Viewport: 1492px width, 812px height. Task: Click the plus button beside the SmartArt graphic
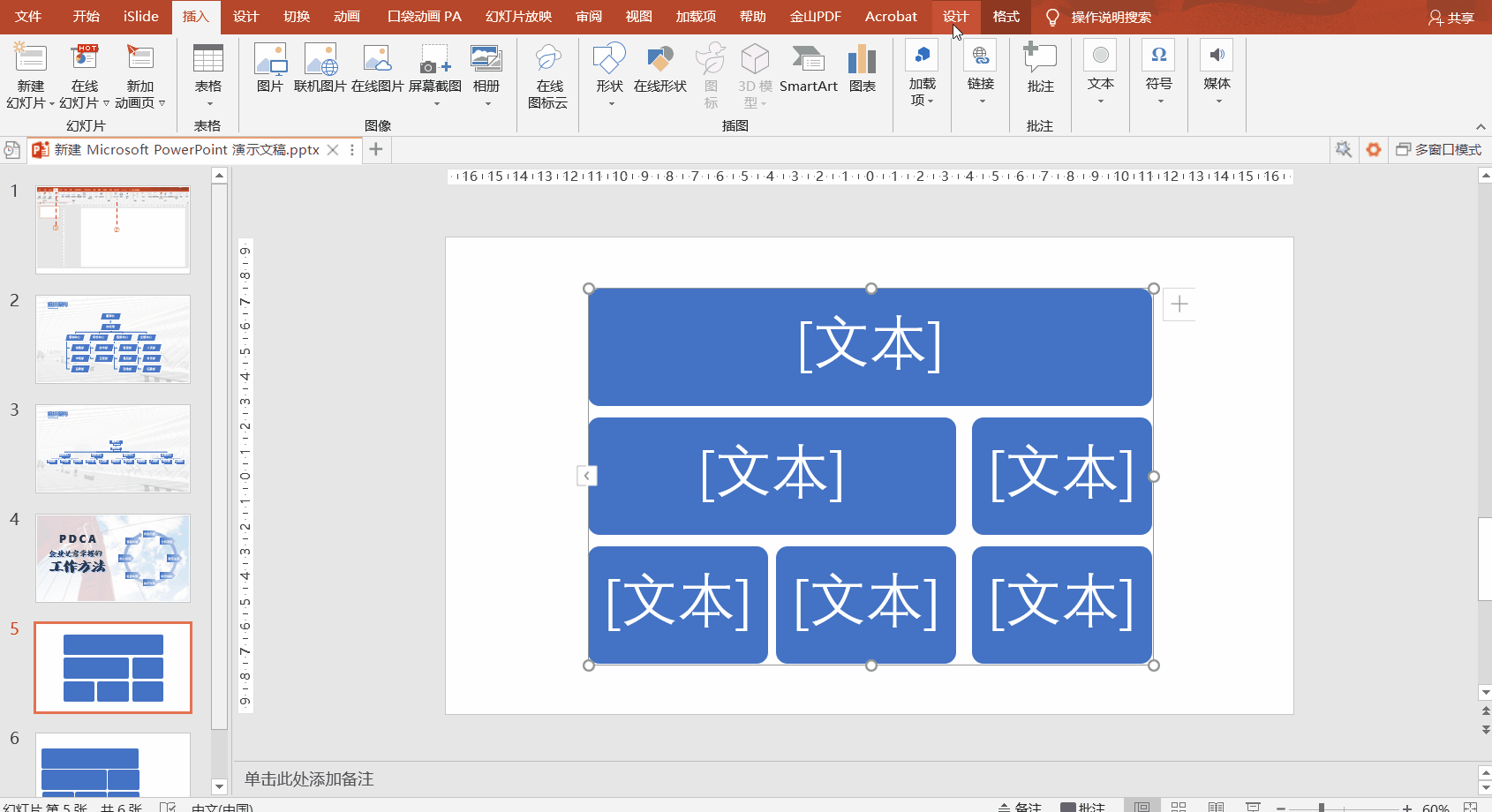tap(1179, 304)
